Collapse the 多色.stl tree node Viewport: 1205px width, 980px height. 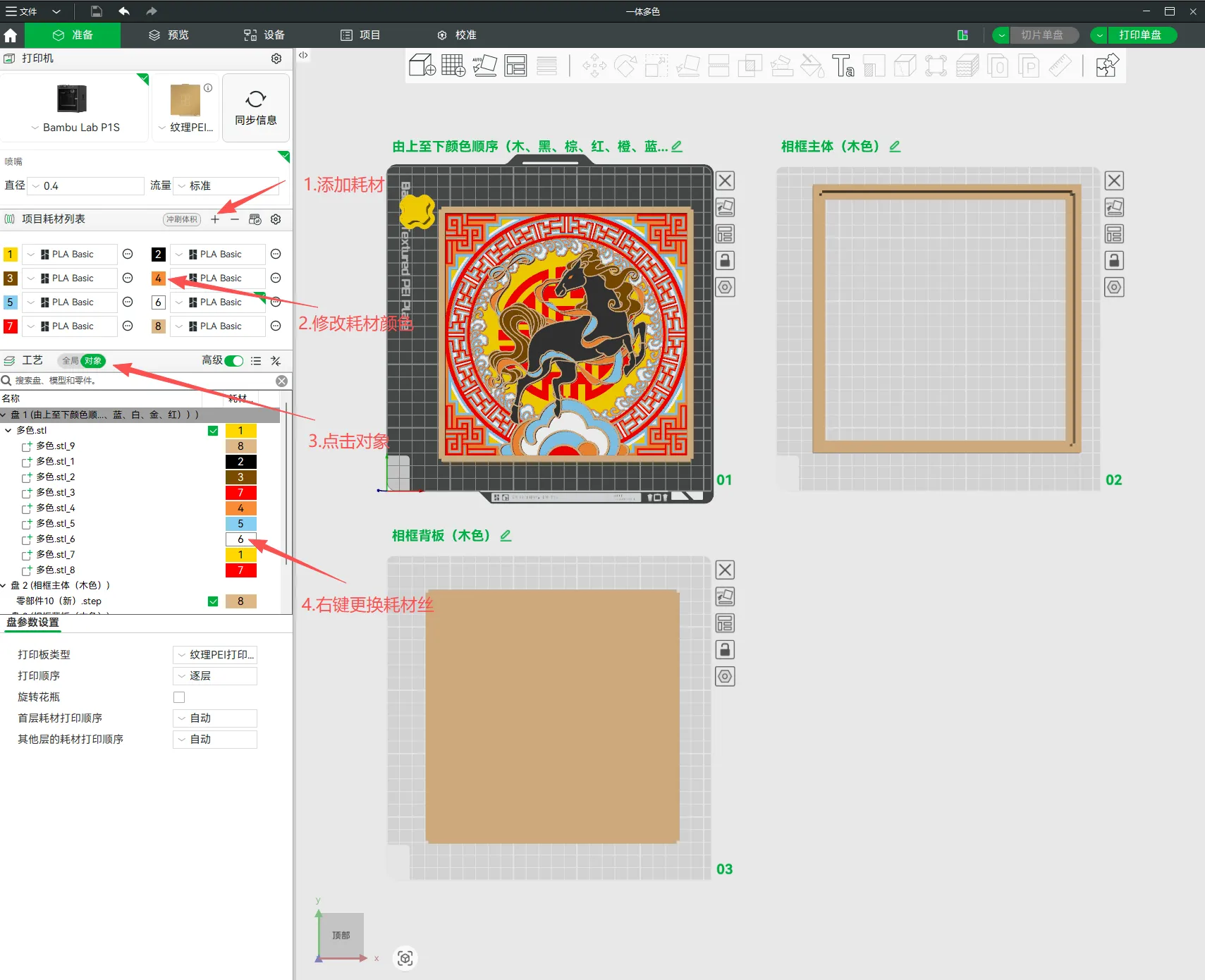8,431
